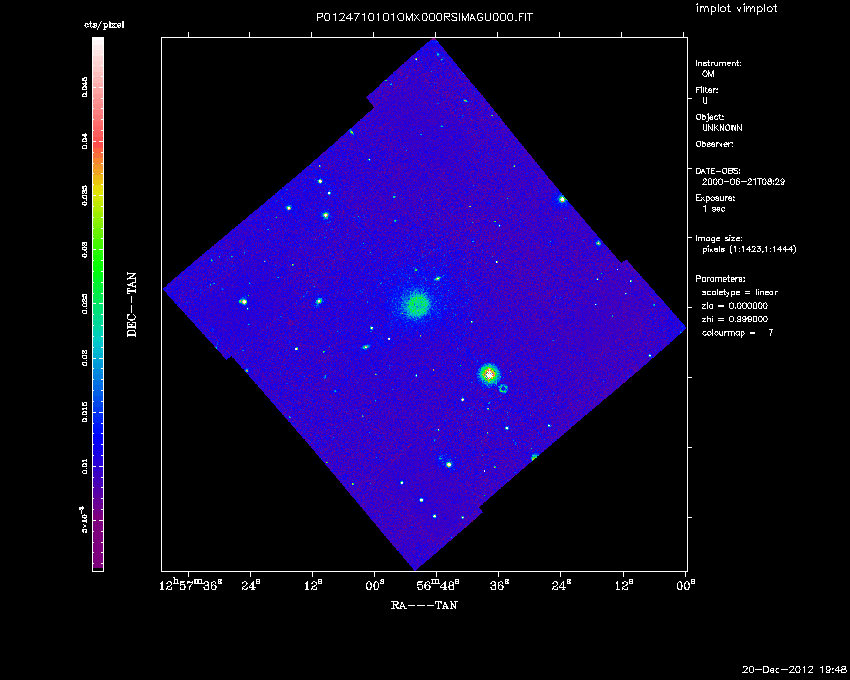The height and width of the screenshot is (680, 850).
Task: Click the small ring artifact beside brightest star
Action: 503,388
